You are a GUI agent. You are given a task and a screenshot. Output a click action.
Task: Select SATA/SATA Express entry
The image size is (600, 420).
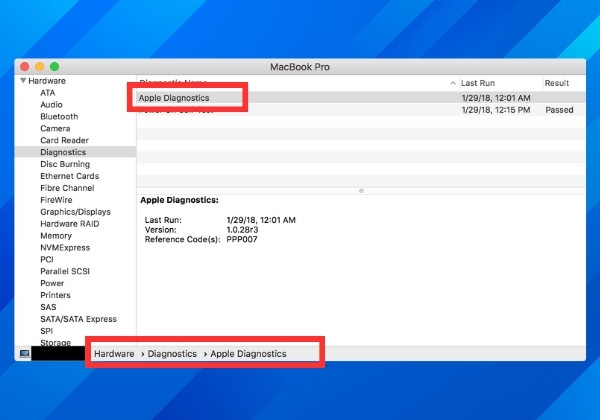pyautogui.click(x=78, y=319)
